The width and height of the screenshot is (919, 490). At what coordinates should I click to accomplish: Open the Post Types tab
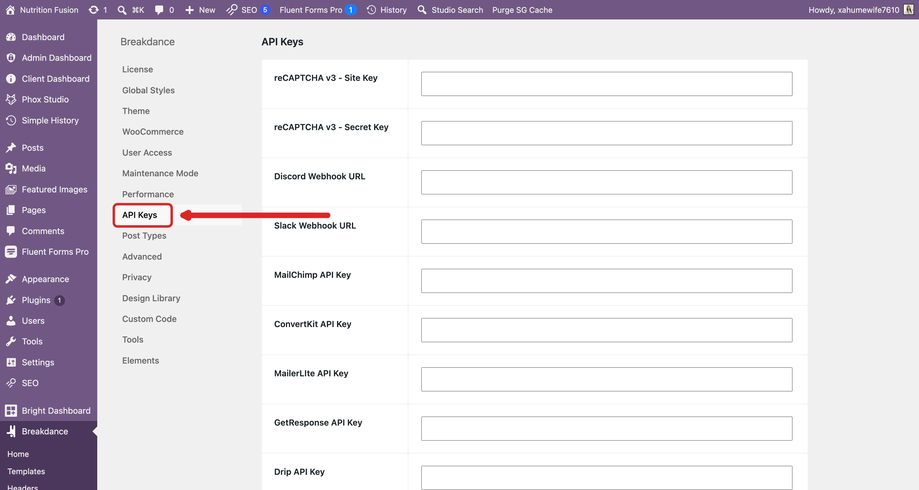(x=144, y=236)
